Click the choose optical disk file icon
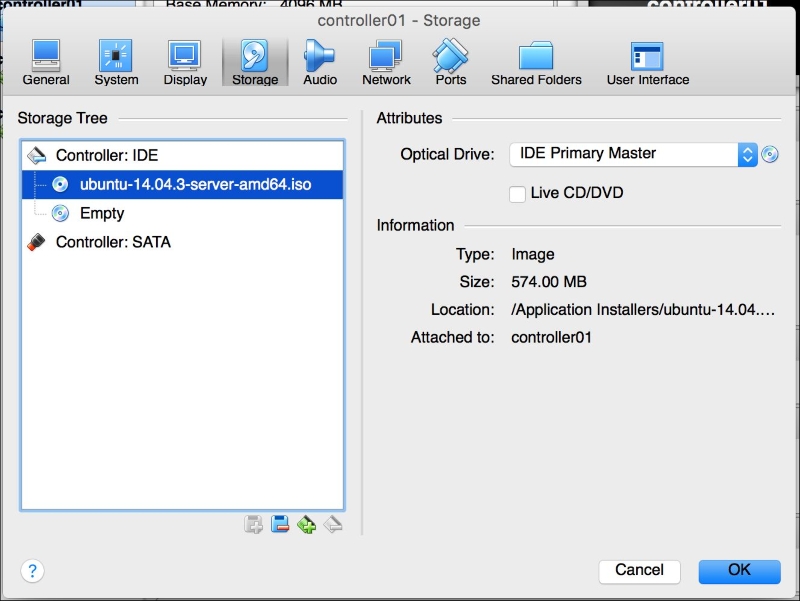 [x=770, y=154]
